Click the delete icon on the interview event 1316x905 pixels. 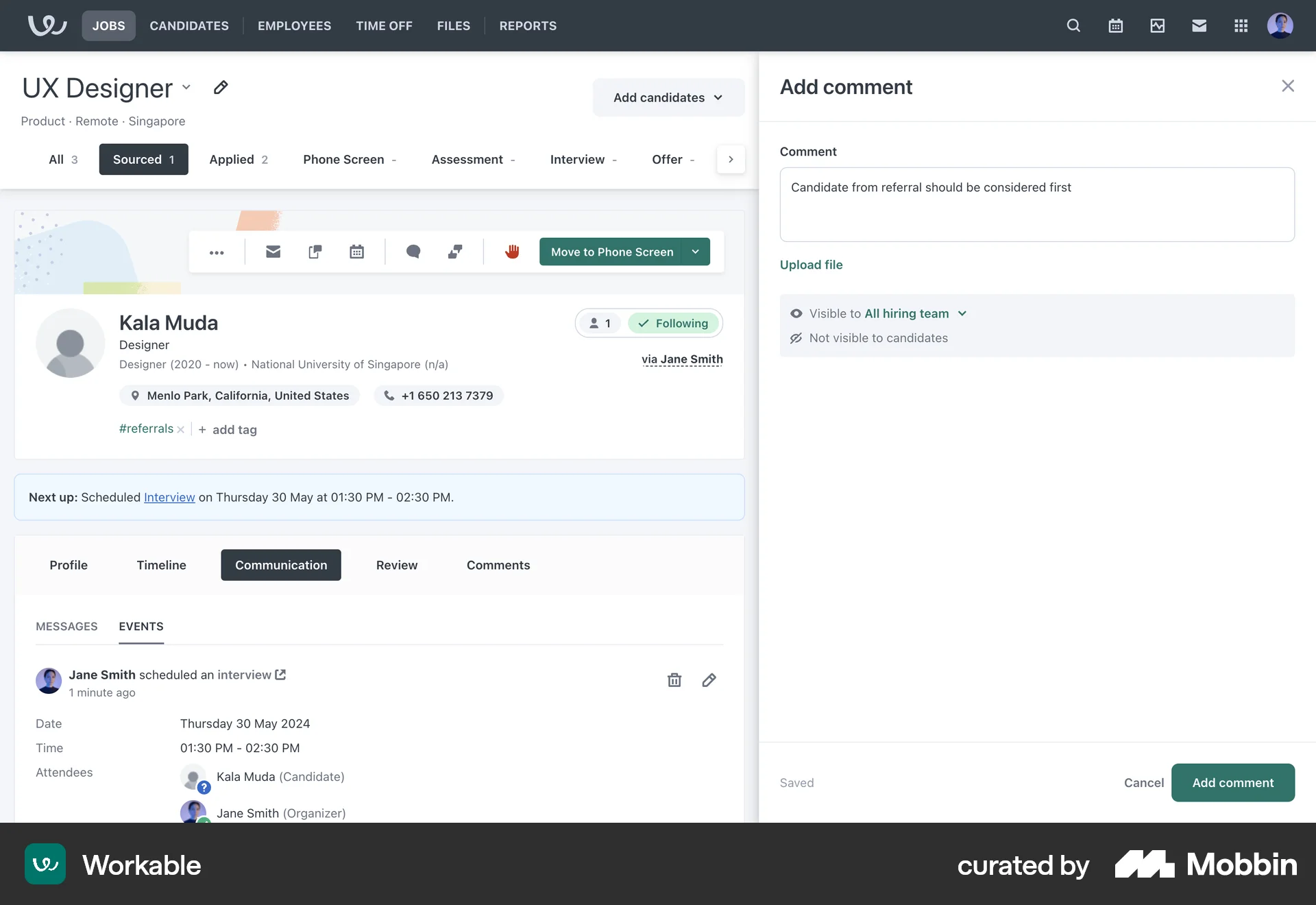[674, 680]
